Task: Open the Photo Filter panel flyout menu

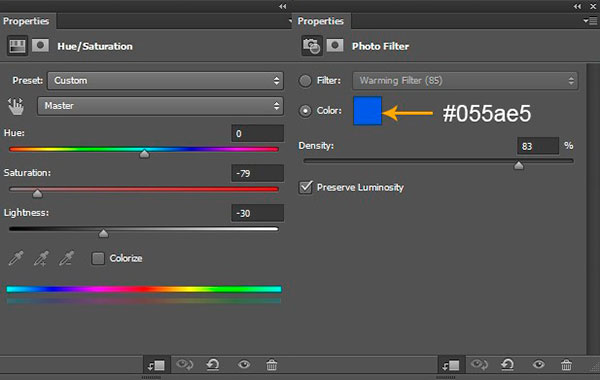Action: (590, 21)
